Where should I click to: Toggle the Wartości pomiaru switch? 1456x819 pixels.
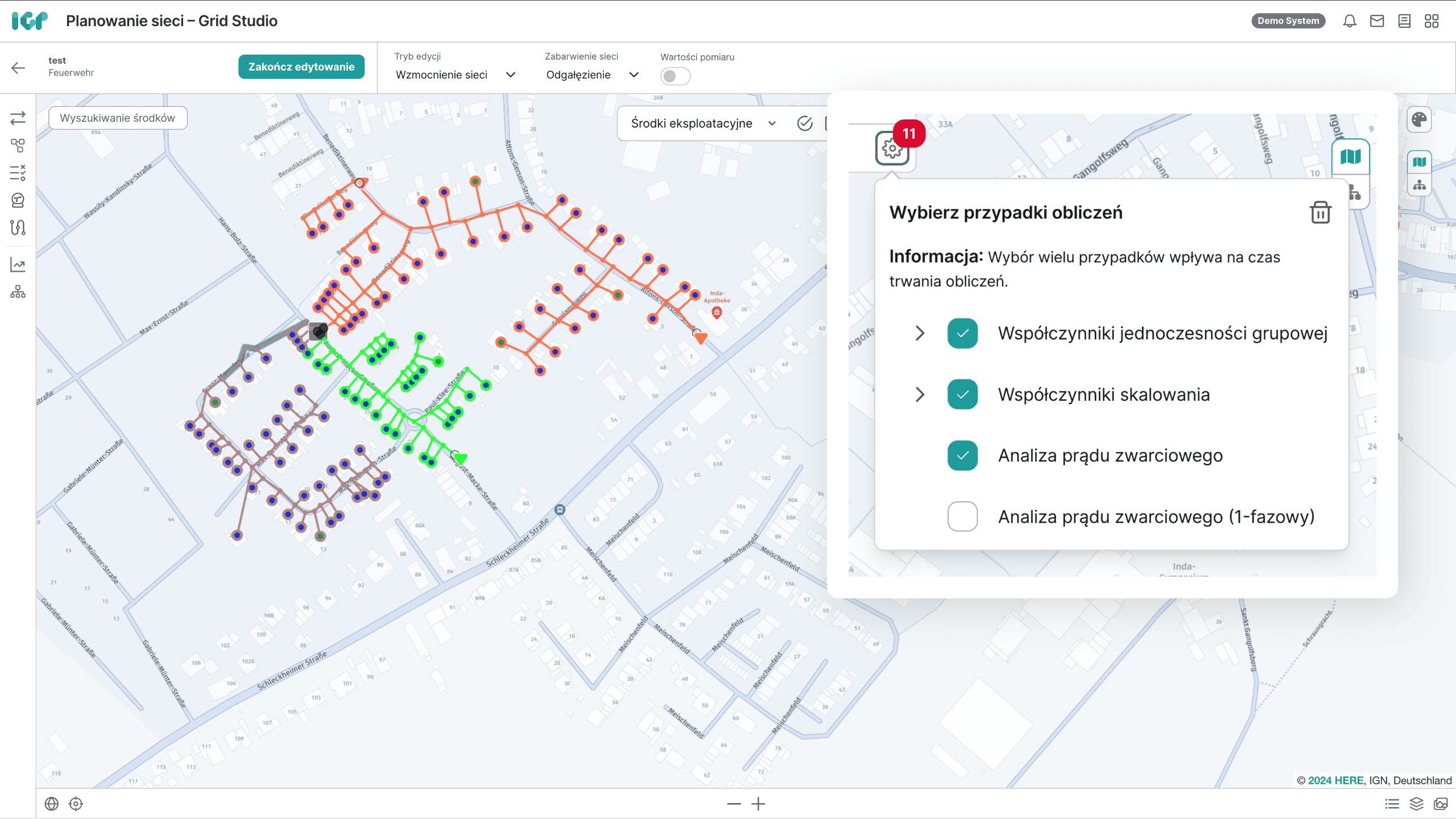point(675,76)
